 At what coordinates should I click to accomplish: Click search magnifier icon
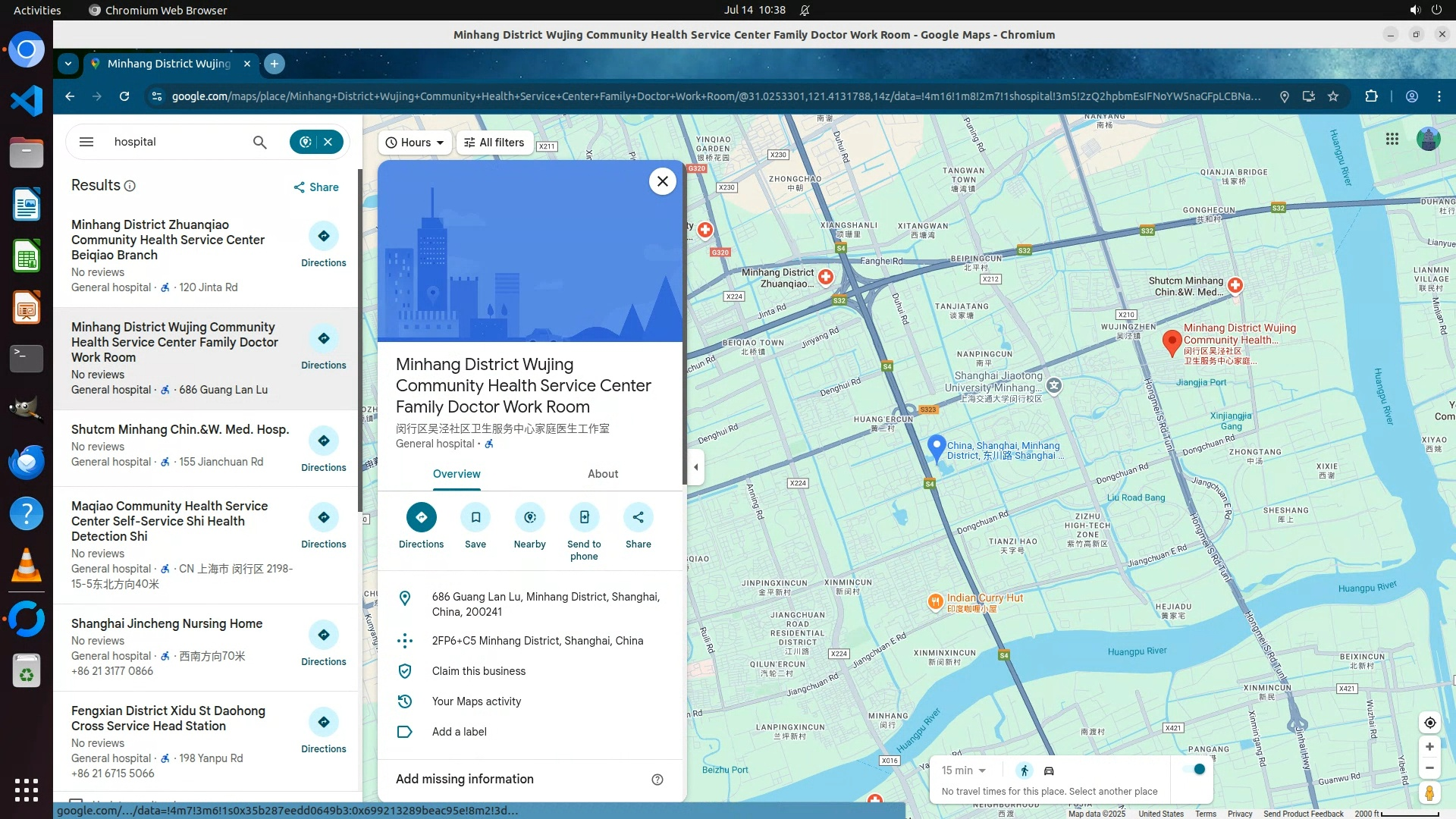point(259,142)
